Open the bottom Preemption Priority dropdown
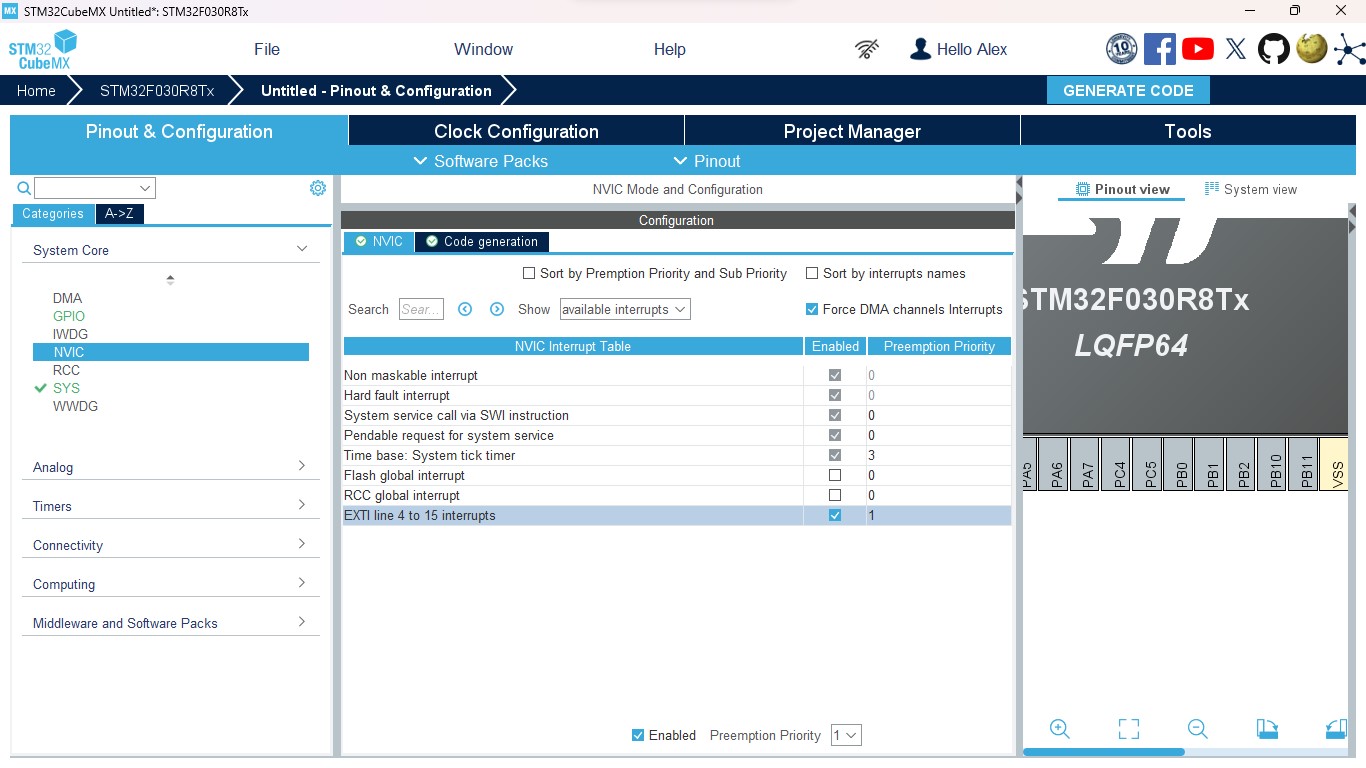 point(845,735)
